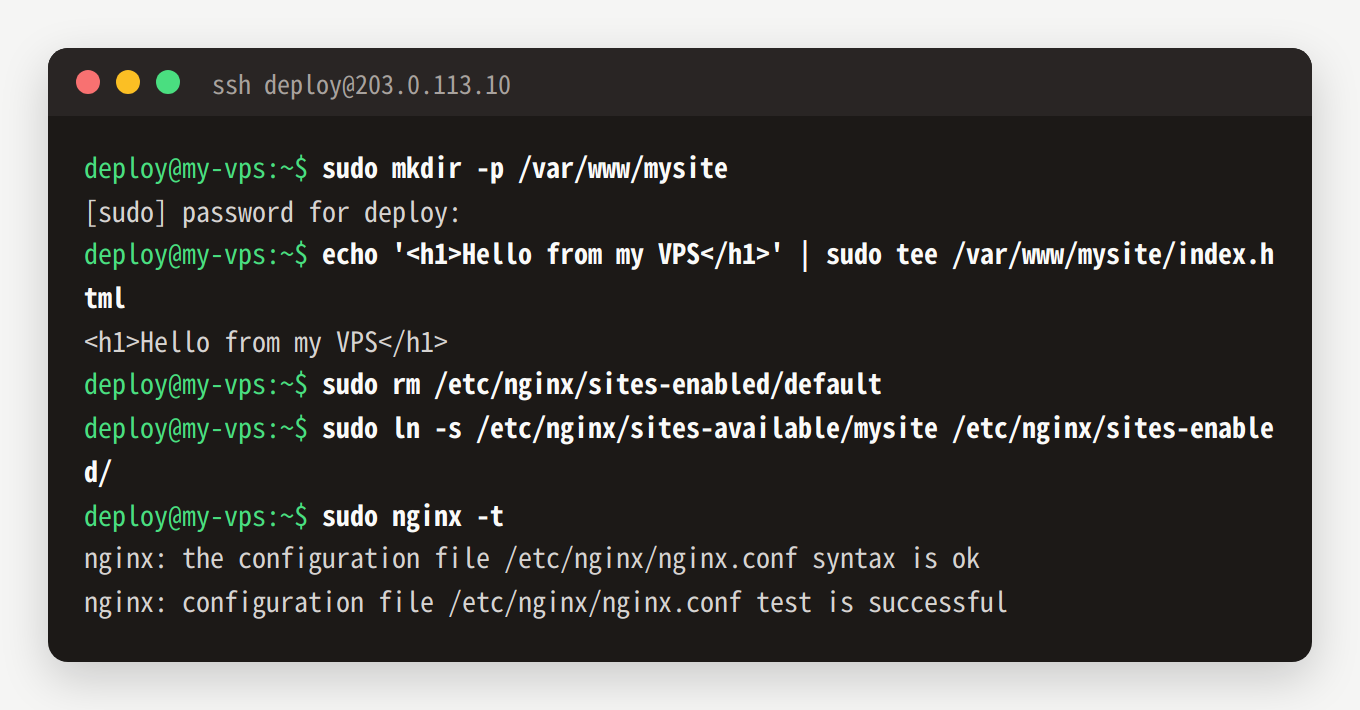Click the sudo mkdir -p /var/www/mysite command
This screenshot has height=710, width=1360.
524,169
